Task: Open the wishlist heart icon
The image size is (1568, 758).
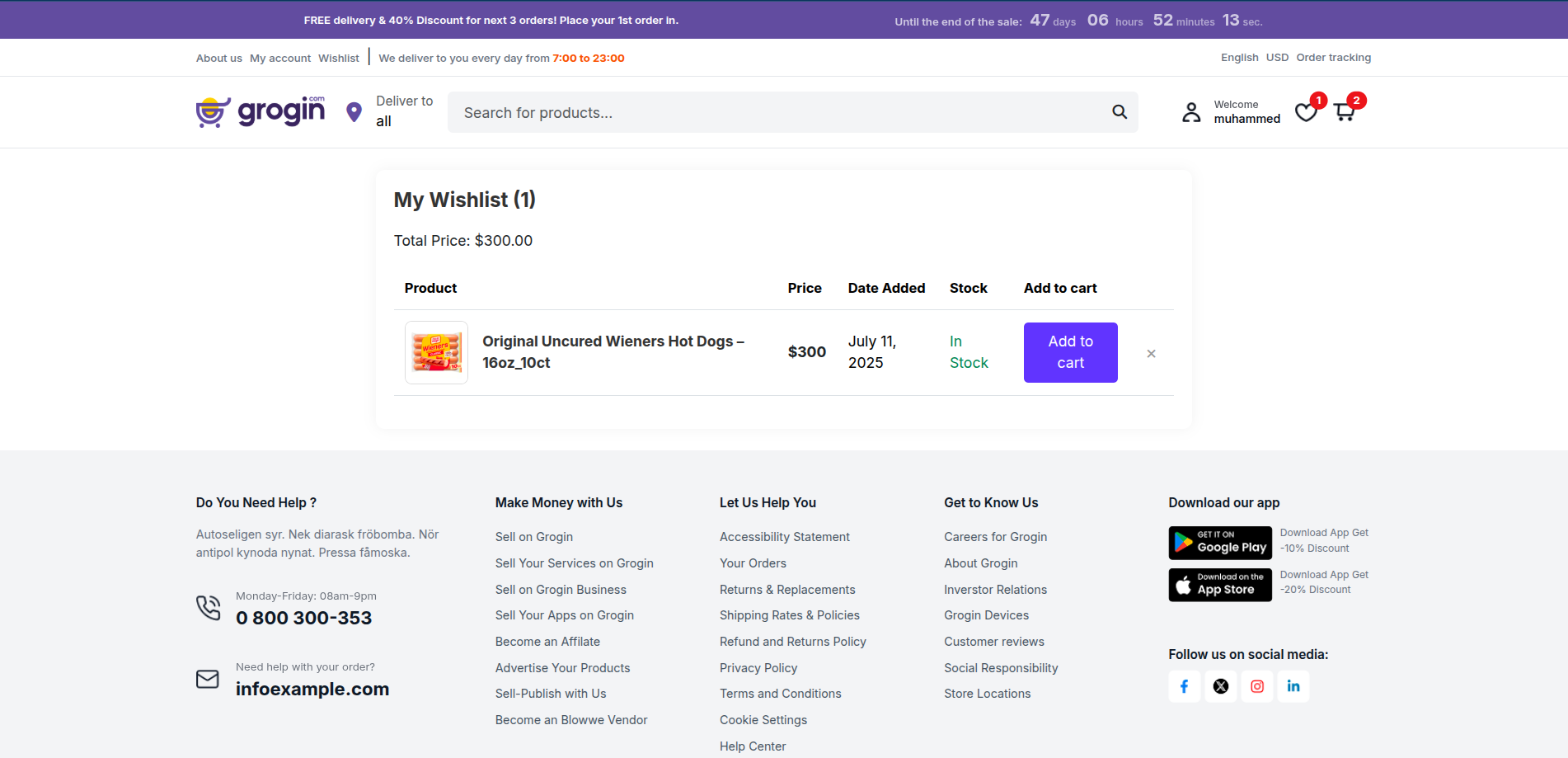Action: [x=1306, y=112]
